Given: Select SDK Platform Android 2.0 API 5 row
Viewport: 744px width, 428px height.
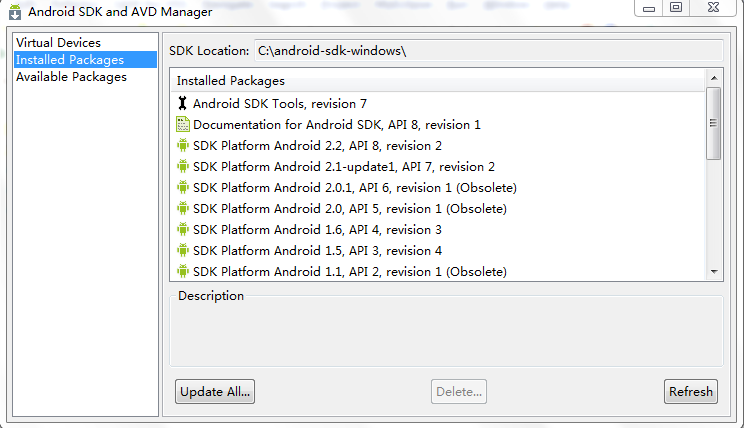Looking at the screenshot, I should (437, 208).
